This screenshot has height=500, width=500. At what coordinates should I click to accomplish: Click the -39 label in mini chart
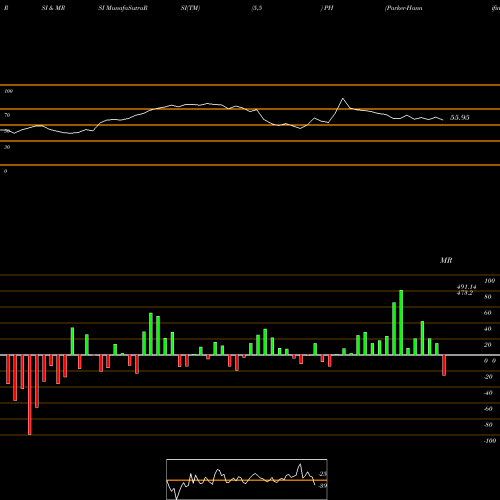point(322,486)
